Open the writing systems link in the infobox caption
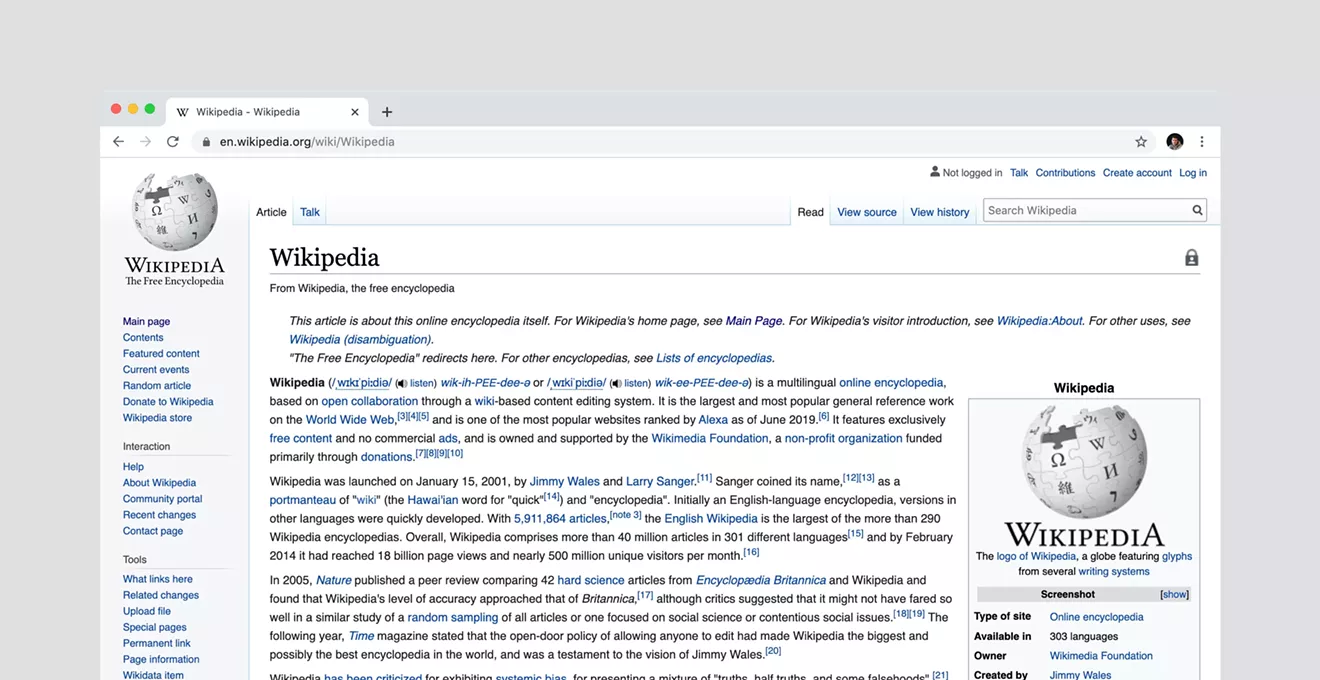The image size is (1320, 680). coord(1114,572)
